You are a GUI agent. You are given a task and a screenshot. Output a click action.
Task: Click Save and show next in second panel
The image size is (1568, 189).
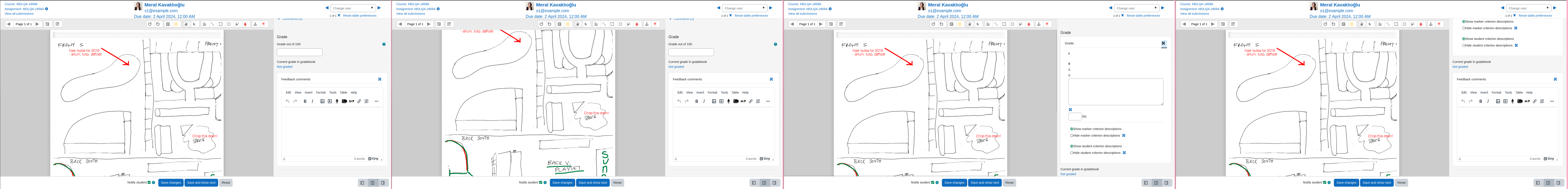(593, 182)
